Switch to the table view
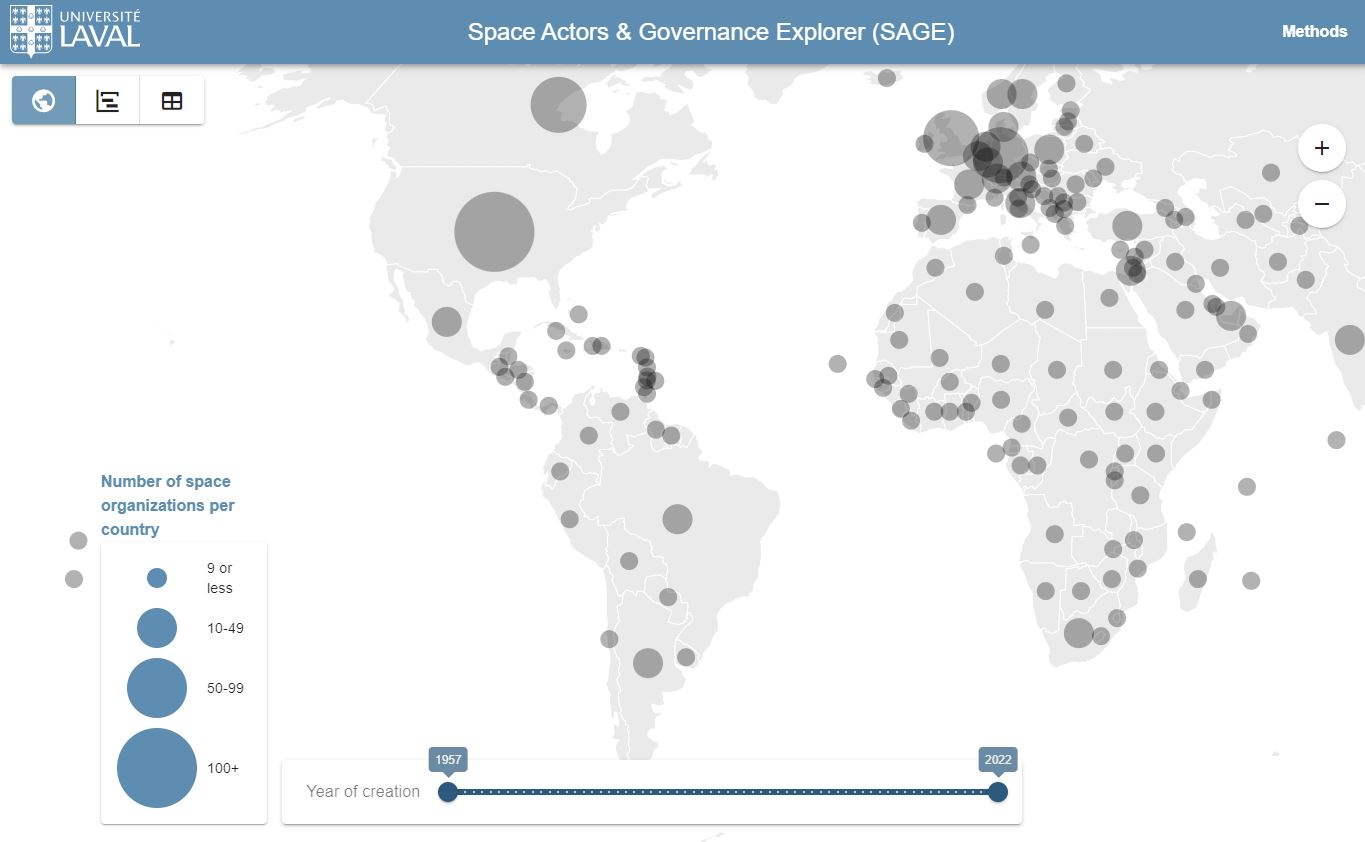The height and width of the screenshot is (842, 1365). pos(172,100)
